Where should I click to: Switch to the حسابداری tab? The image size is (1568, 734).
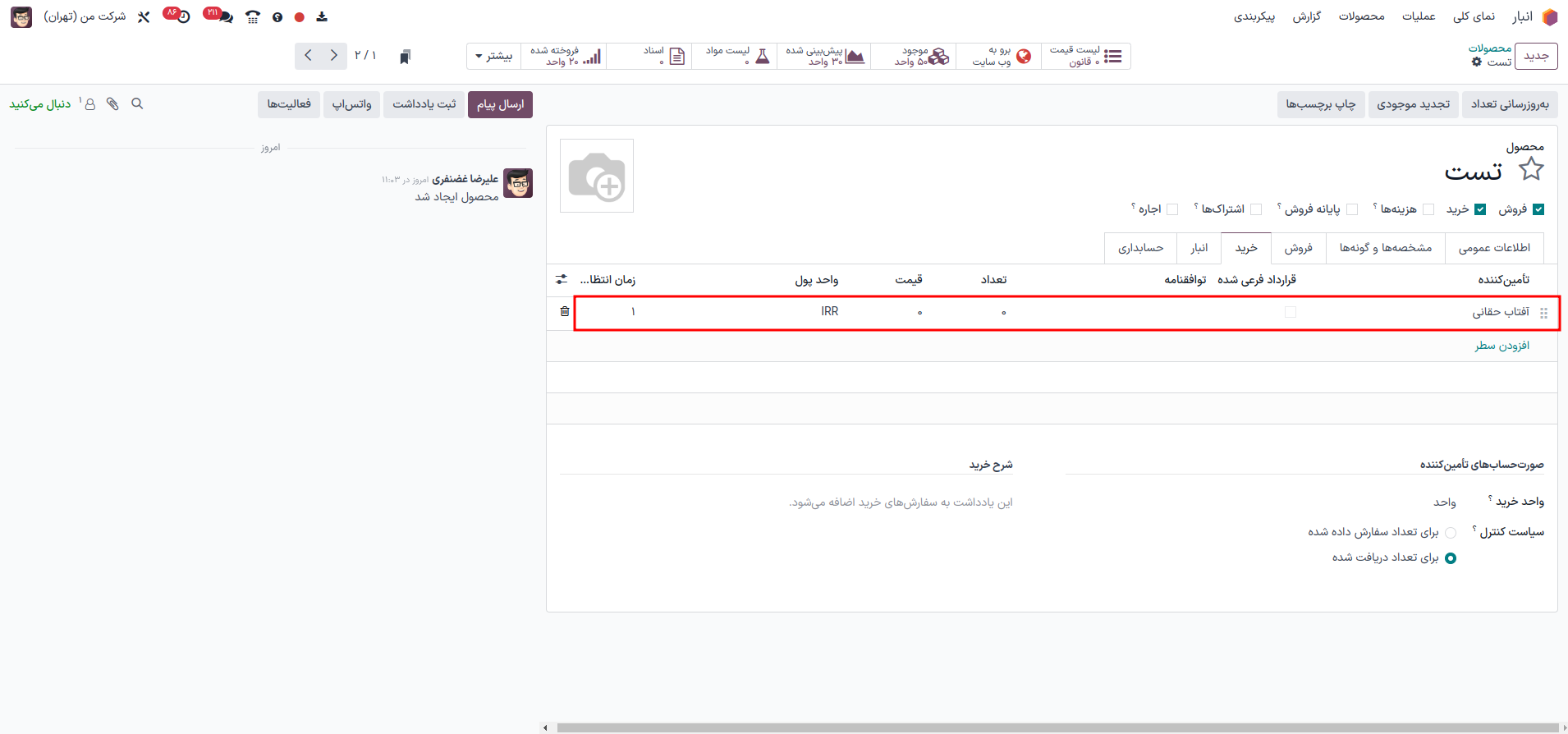click(x=1140, y=248)
